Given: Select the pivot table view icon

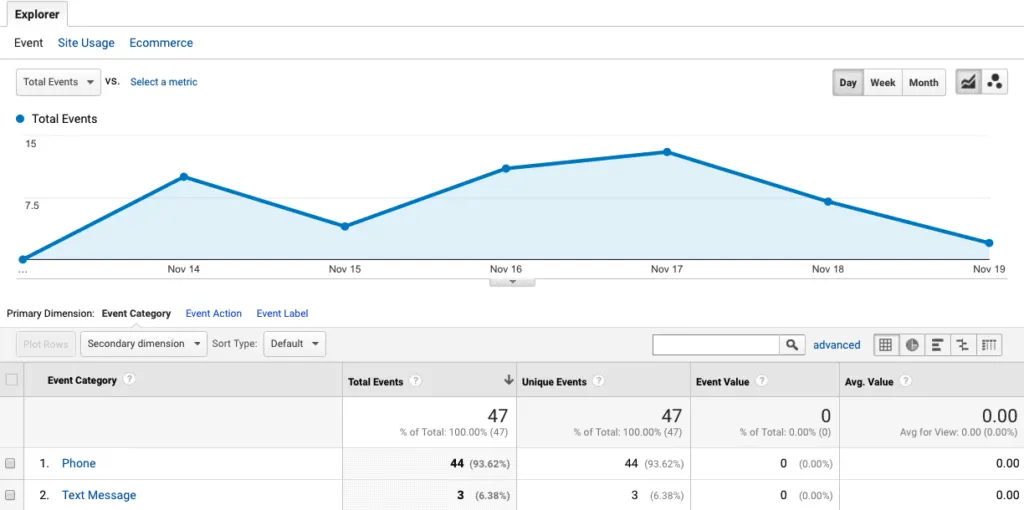Looking at the screenshot, I should (x=990, y=345).
